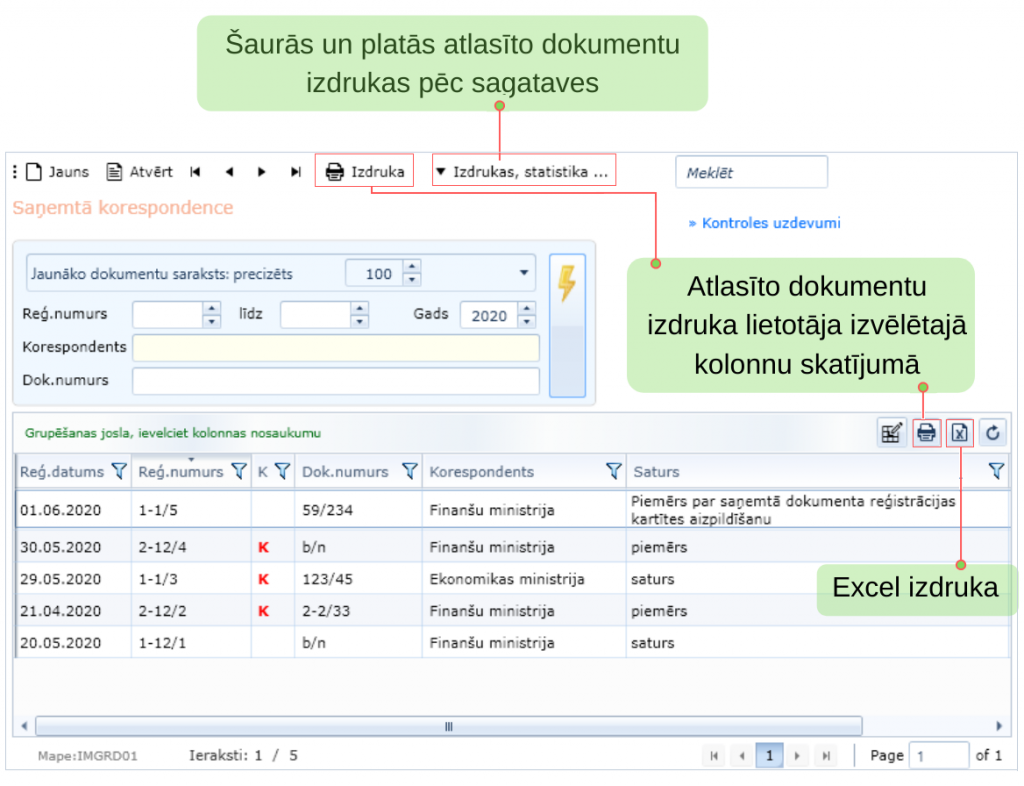Image resolution: width=1024 pixels, height=786 pixels.
Task: Click the Izdruka print button
Action: tap(366, 171)
